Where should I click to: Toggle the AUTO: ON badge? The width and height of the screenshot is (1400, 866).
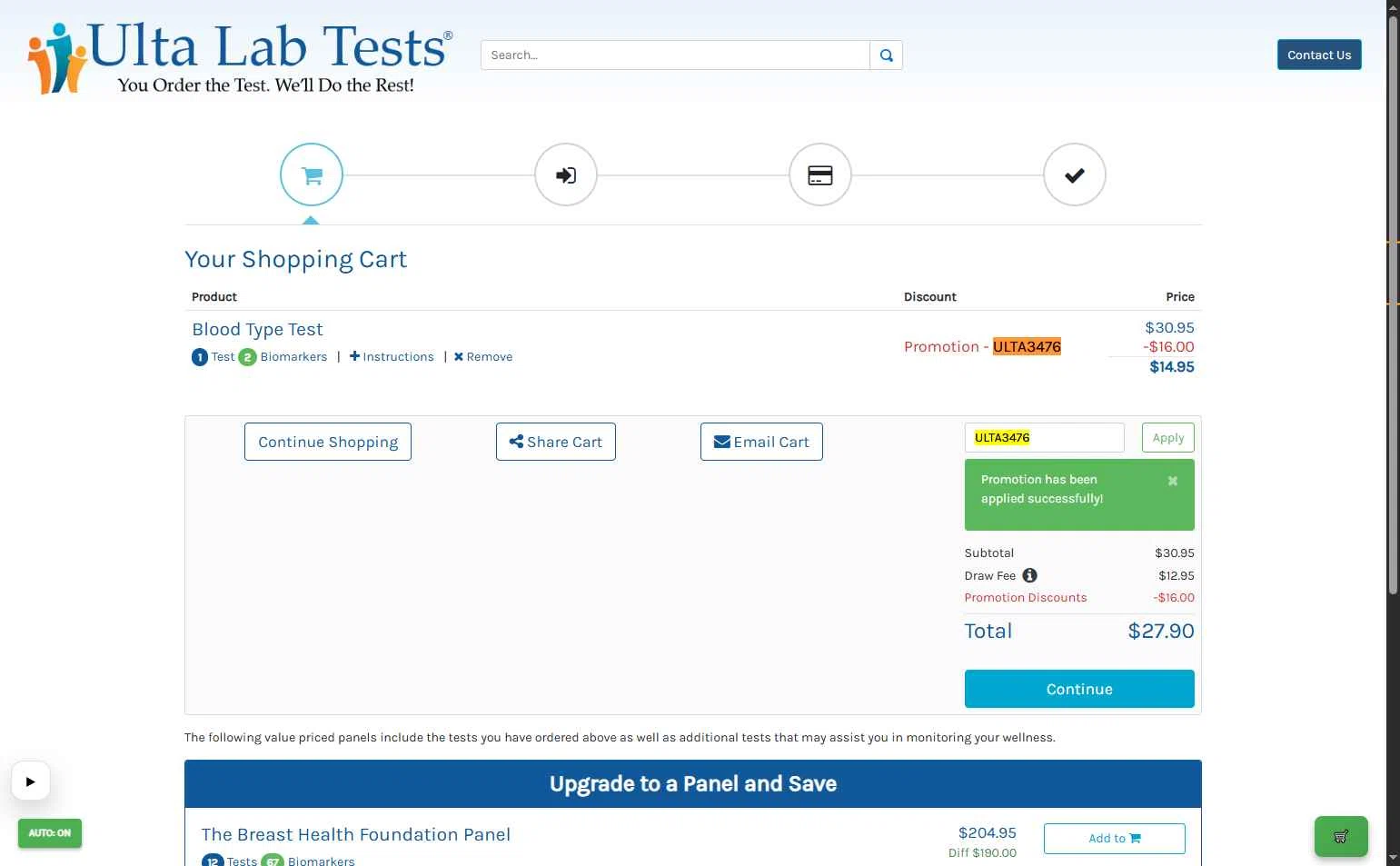coord(50,833)
